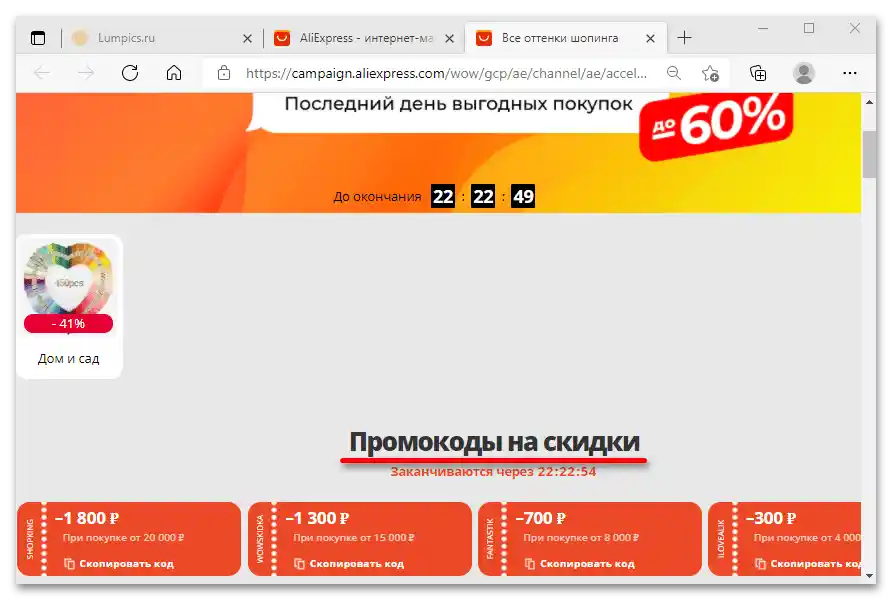Screen dimensions: 892x600
Task: Open the browser home page
Action: [x=174, y=73]
